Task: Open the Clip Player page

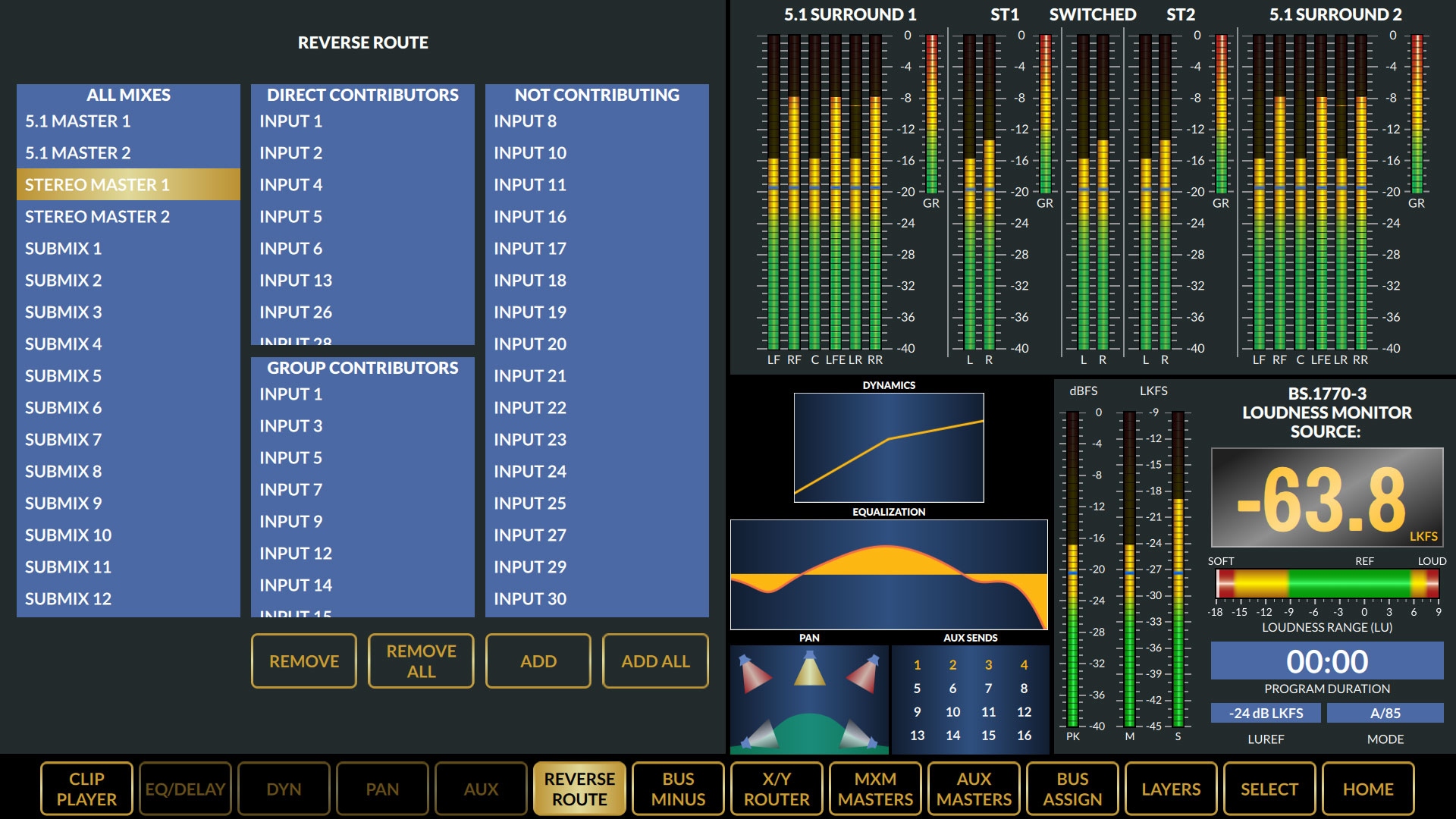Action: 86,789
